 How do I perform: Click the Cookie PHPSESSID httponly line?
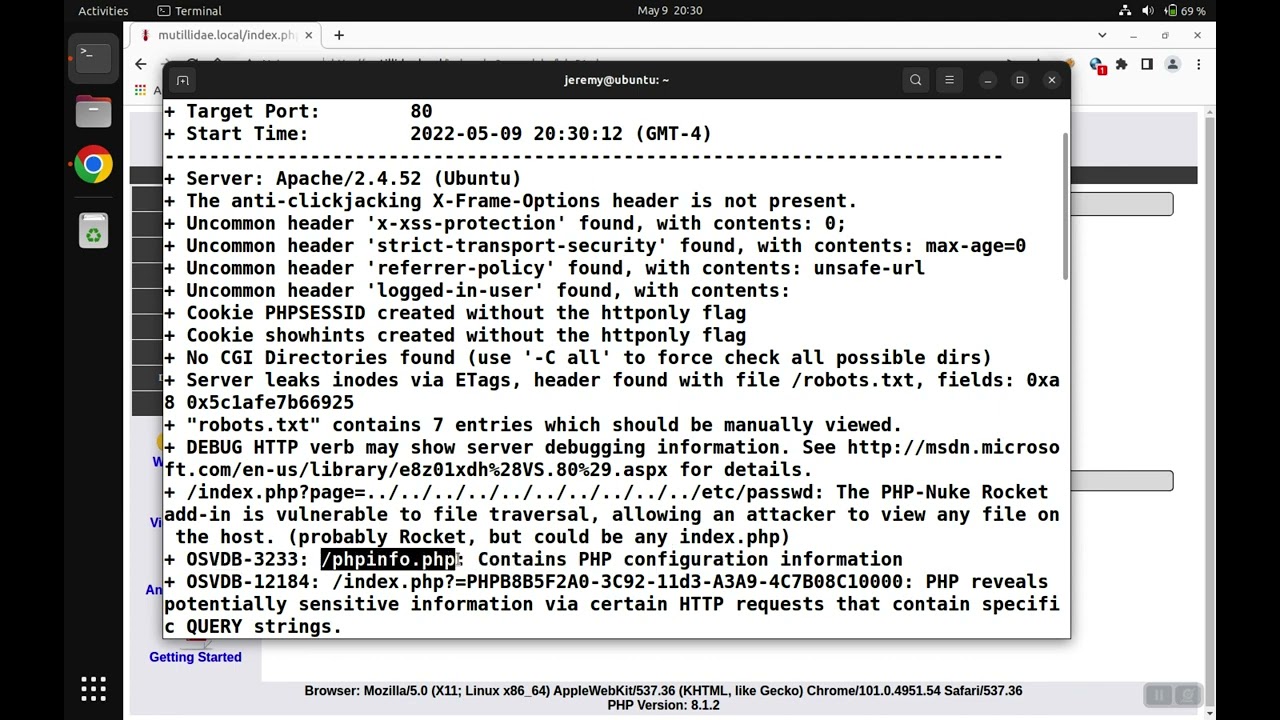click(x=455, y=313)
